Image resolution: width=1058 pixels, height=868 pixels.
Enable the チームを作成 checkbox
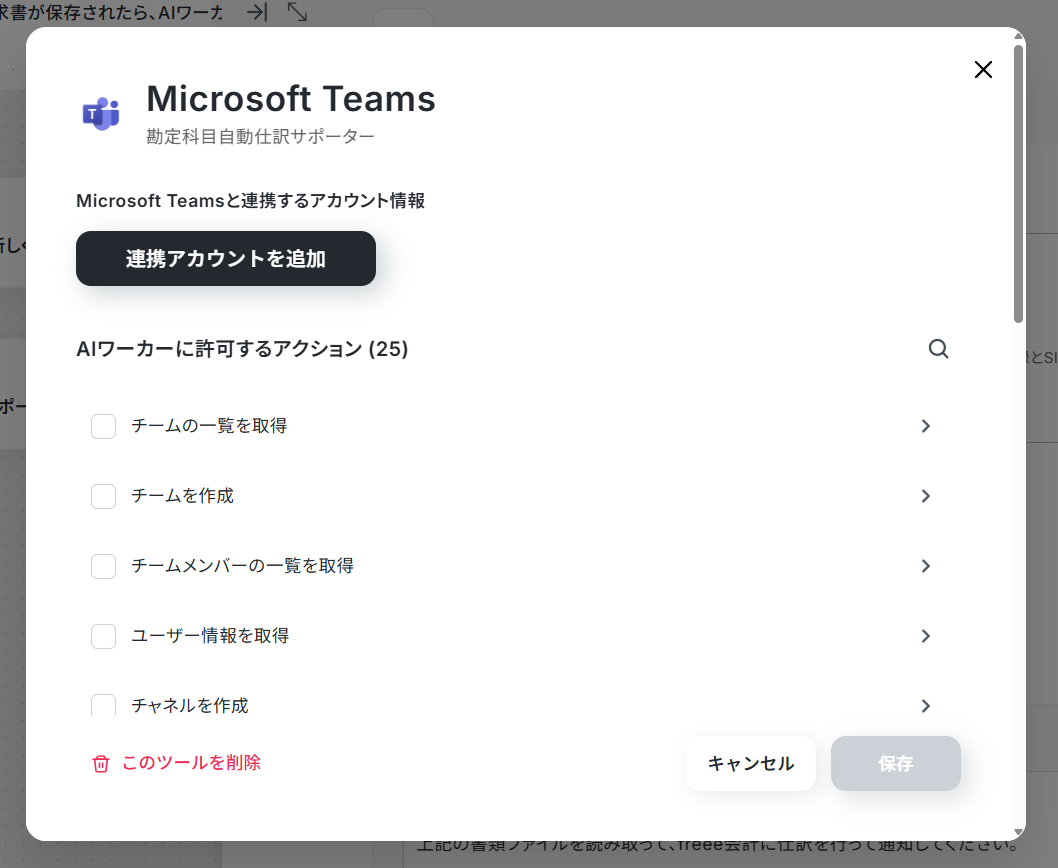103,496
